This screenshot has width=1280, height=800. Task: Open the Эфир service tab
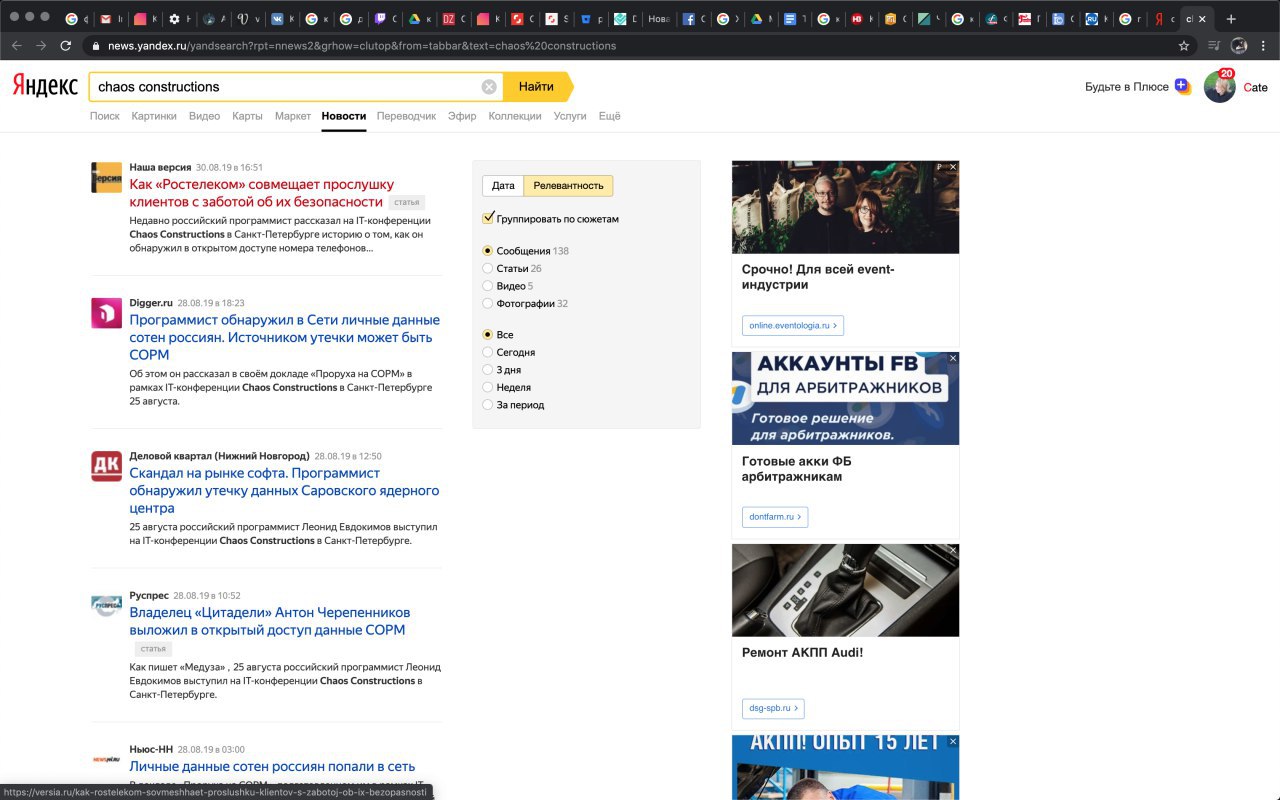pyautogui.click(x=462, y=116)
